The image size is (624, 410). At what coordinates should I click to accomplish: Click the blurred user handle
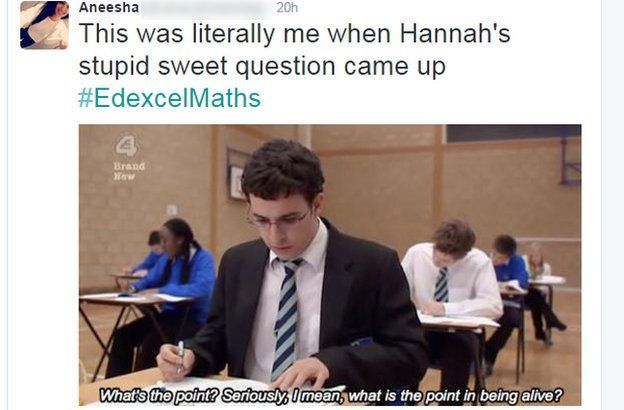pyautogui.click(x=203, y=7)
